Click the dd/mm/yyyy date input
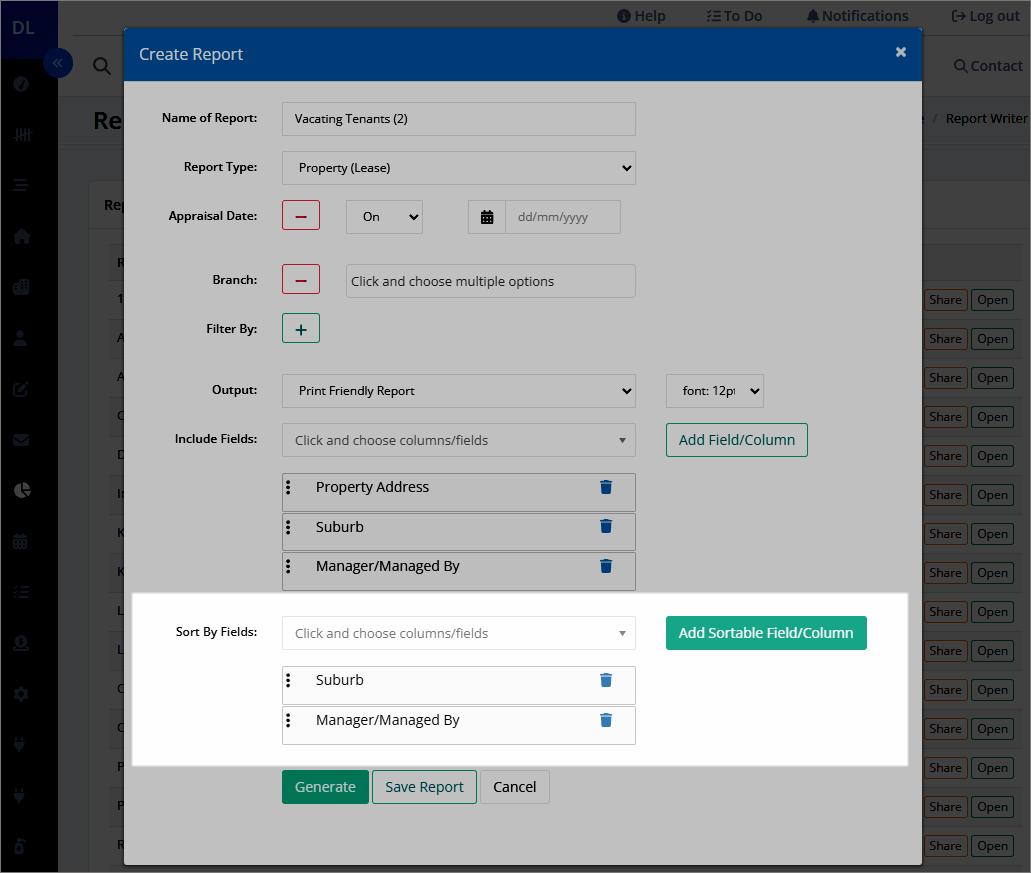 coord(562,217)
